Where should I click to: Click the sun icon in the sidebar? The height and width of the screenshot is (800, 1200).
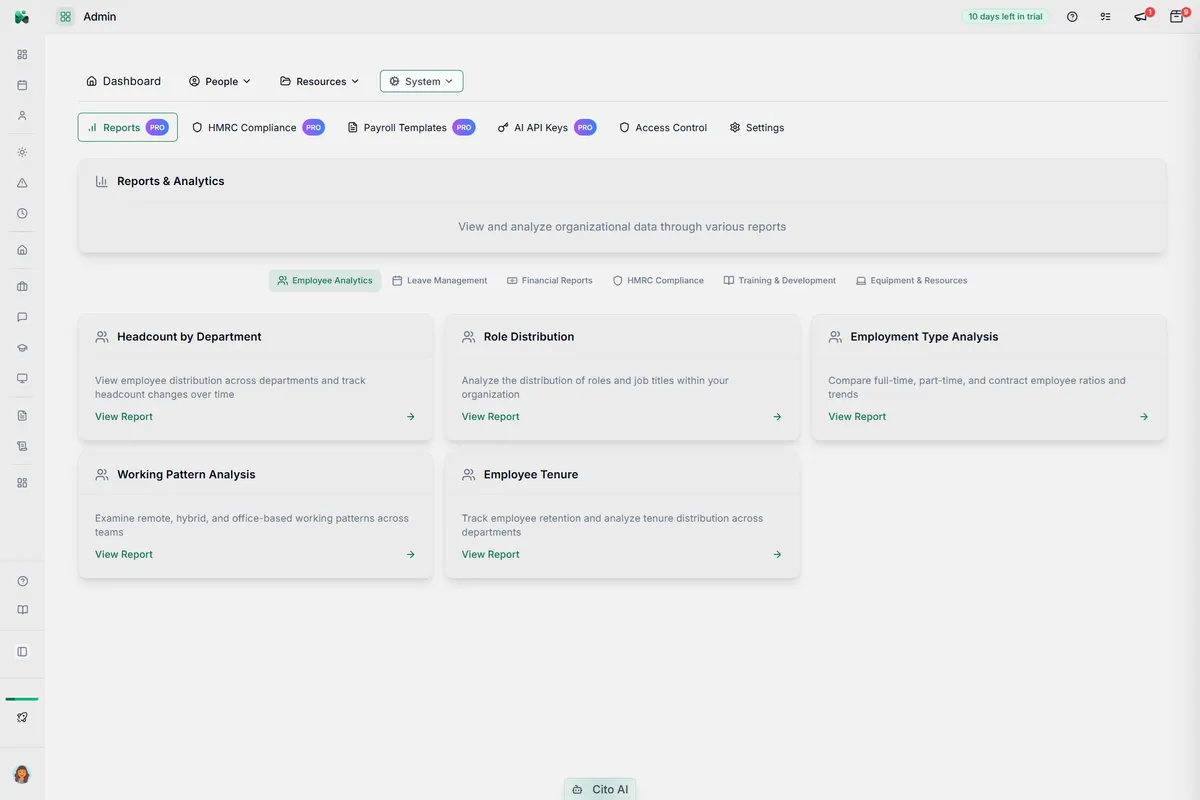22,152
